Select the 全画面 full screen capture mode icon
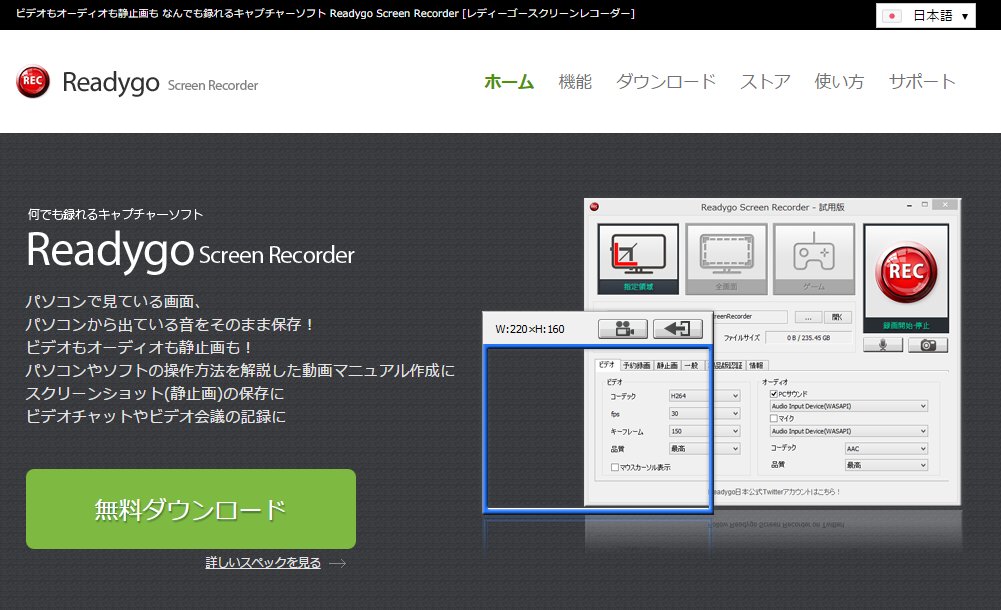The height and width of the screenshot is (610, 1001). pyautogui.click(x=726, y=258)
